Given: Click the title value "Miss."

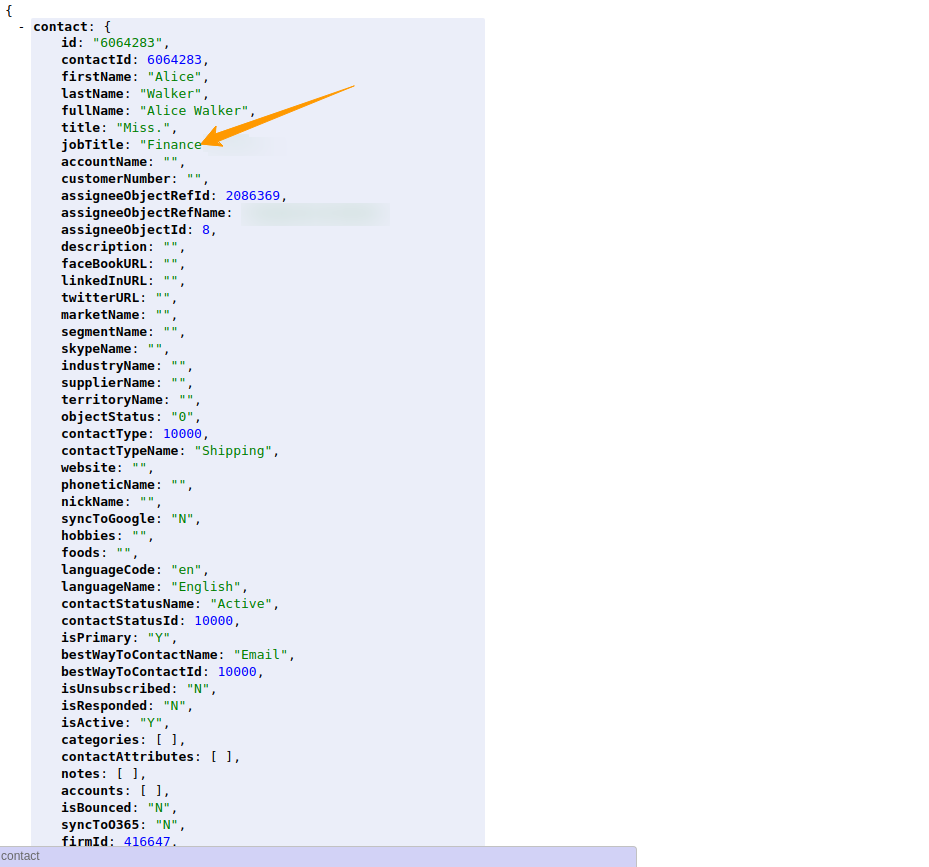Looking at the screenshot, I should [x=143, y=128].
